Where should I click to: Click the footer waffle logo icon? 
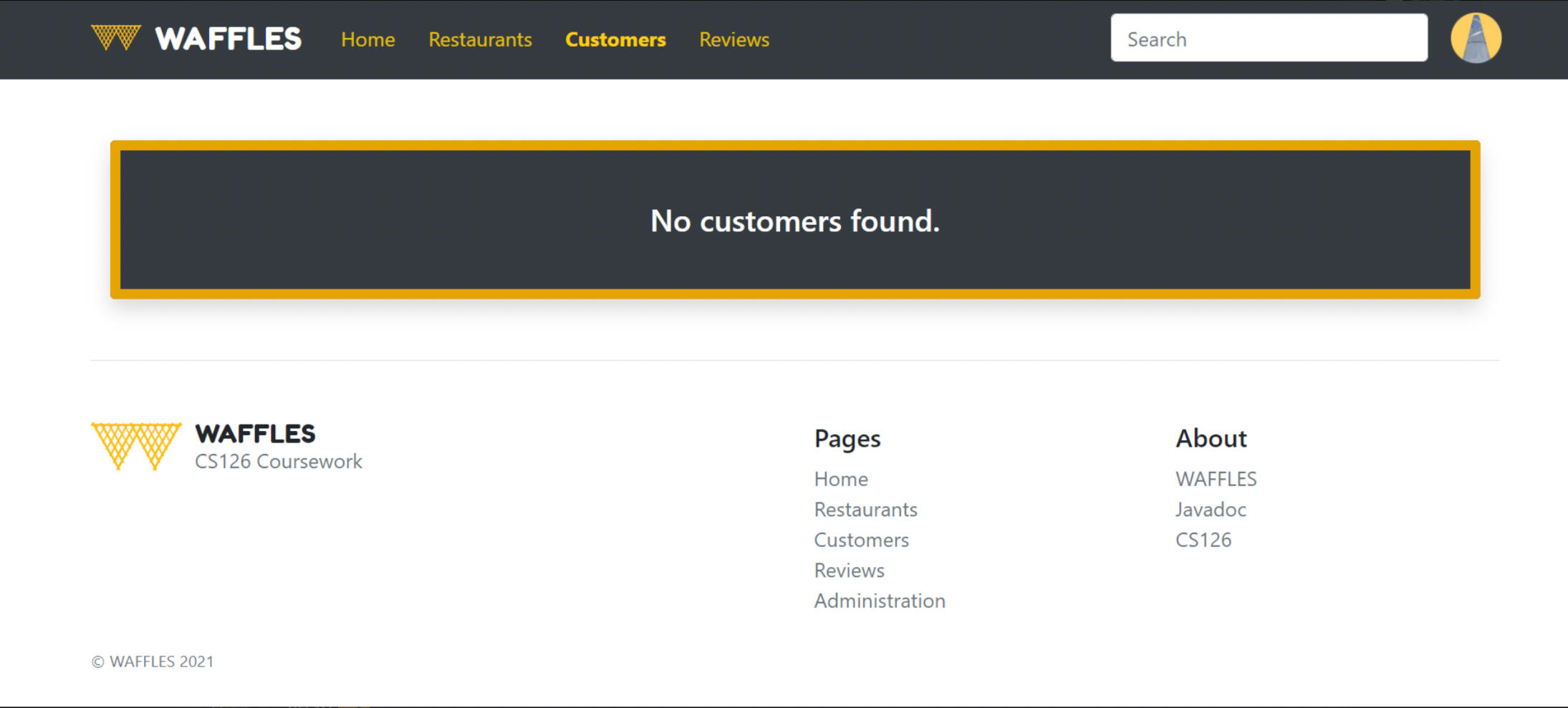point(136,445)
